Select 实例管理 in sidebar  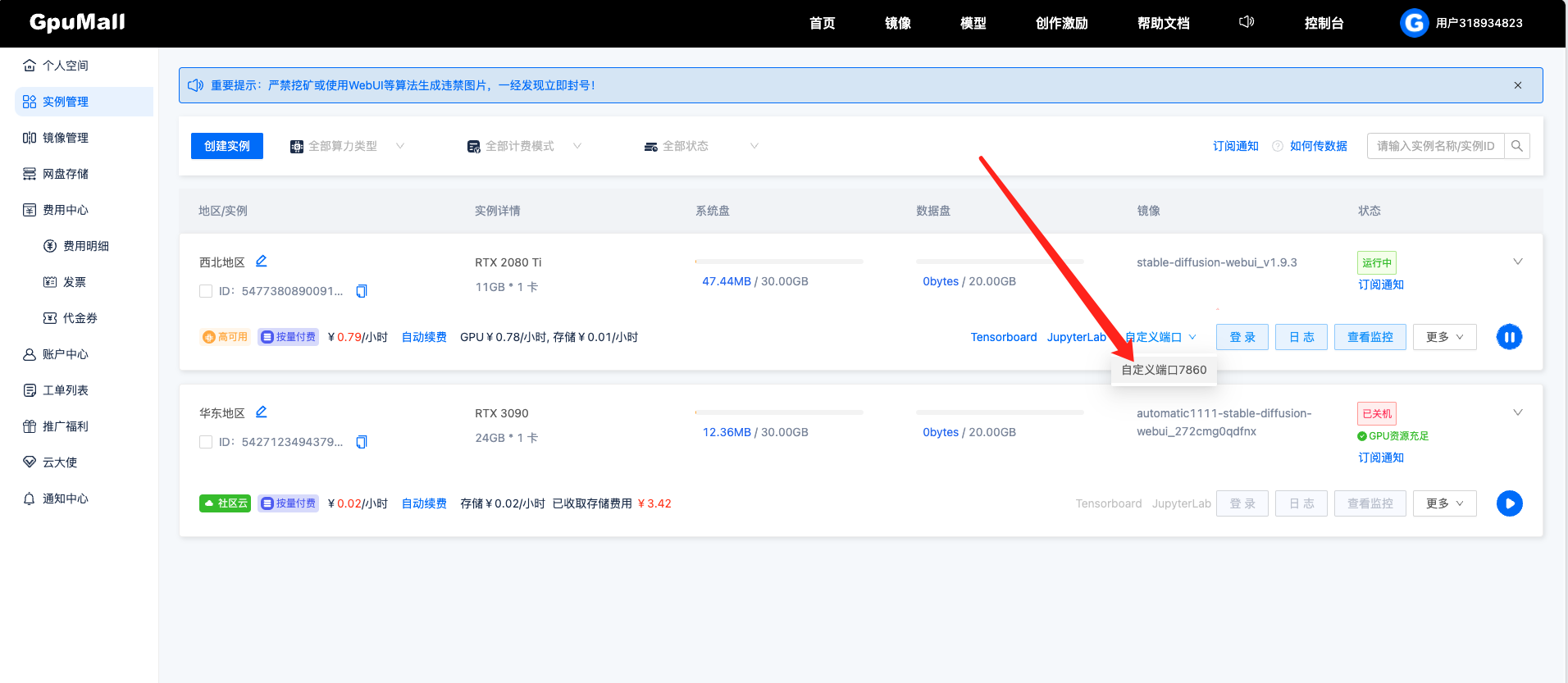tap(84, 102)
